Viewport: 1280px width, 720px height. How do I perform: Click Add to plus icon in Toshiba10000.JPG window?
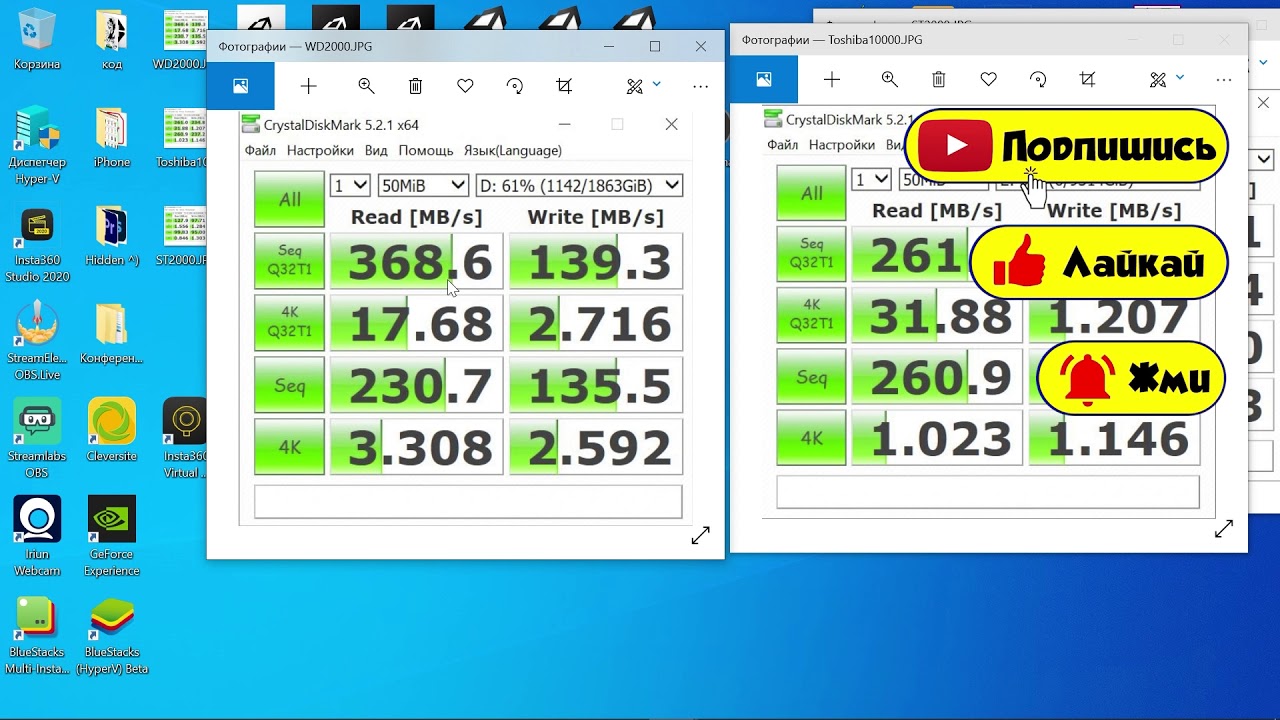click(x=832, y=79)
